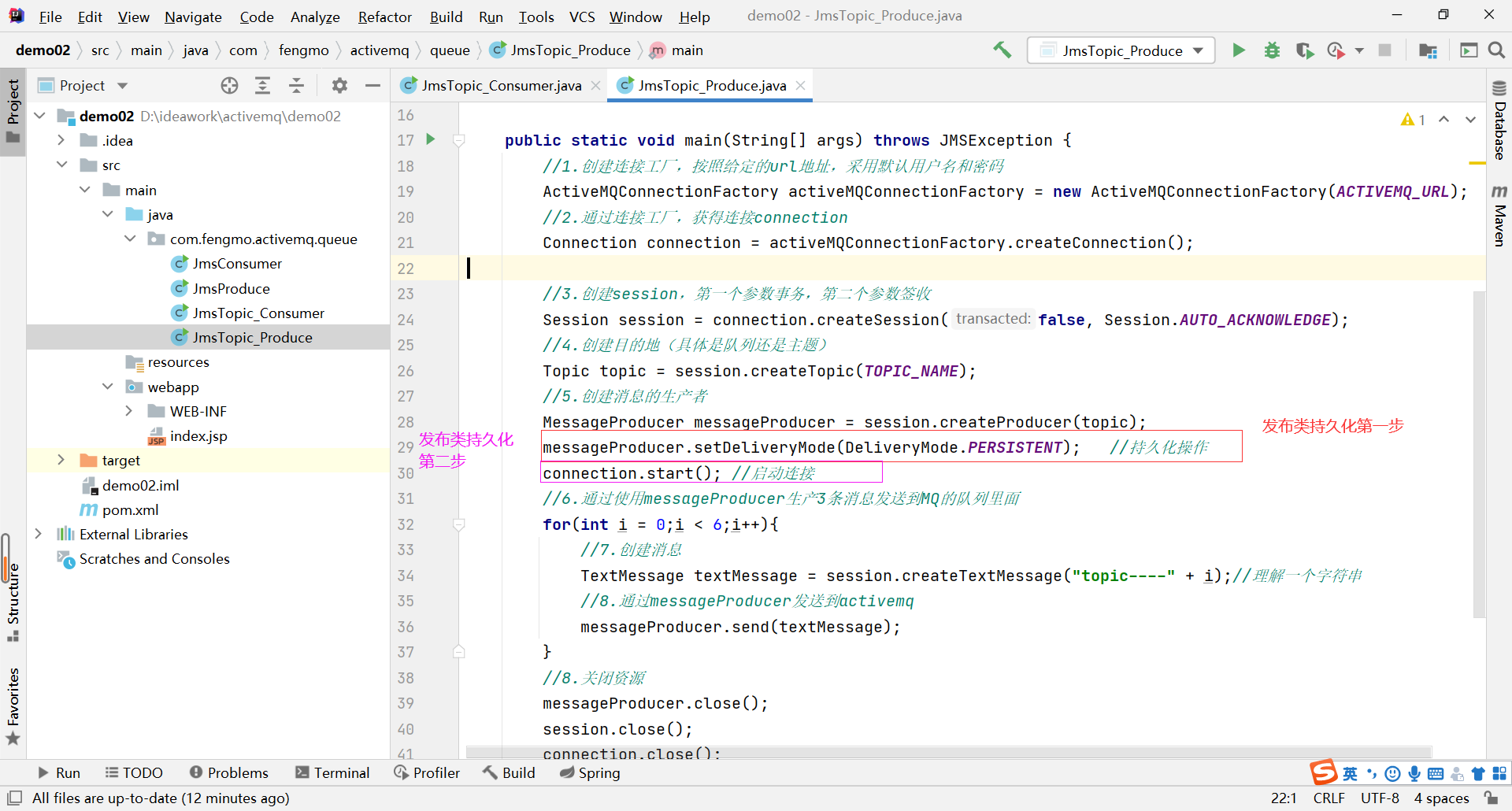Expand the .idea folder

(x=61, y=140)
